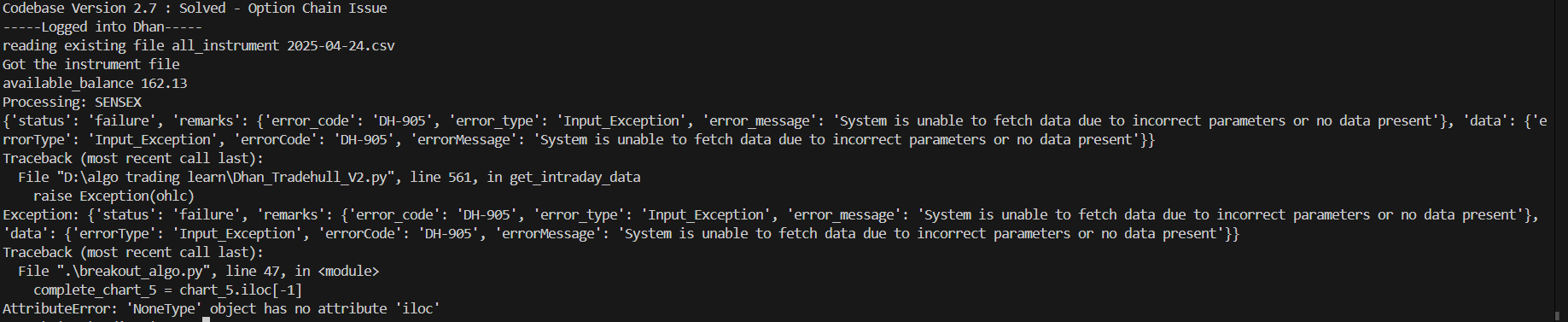Screen dimensions: 1568x322
Task: Click 'line 561' in the first traceback
Action: pos(440,178)
